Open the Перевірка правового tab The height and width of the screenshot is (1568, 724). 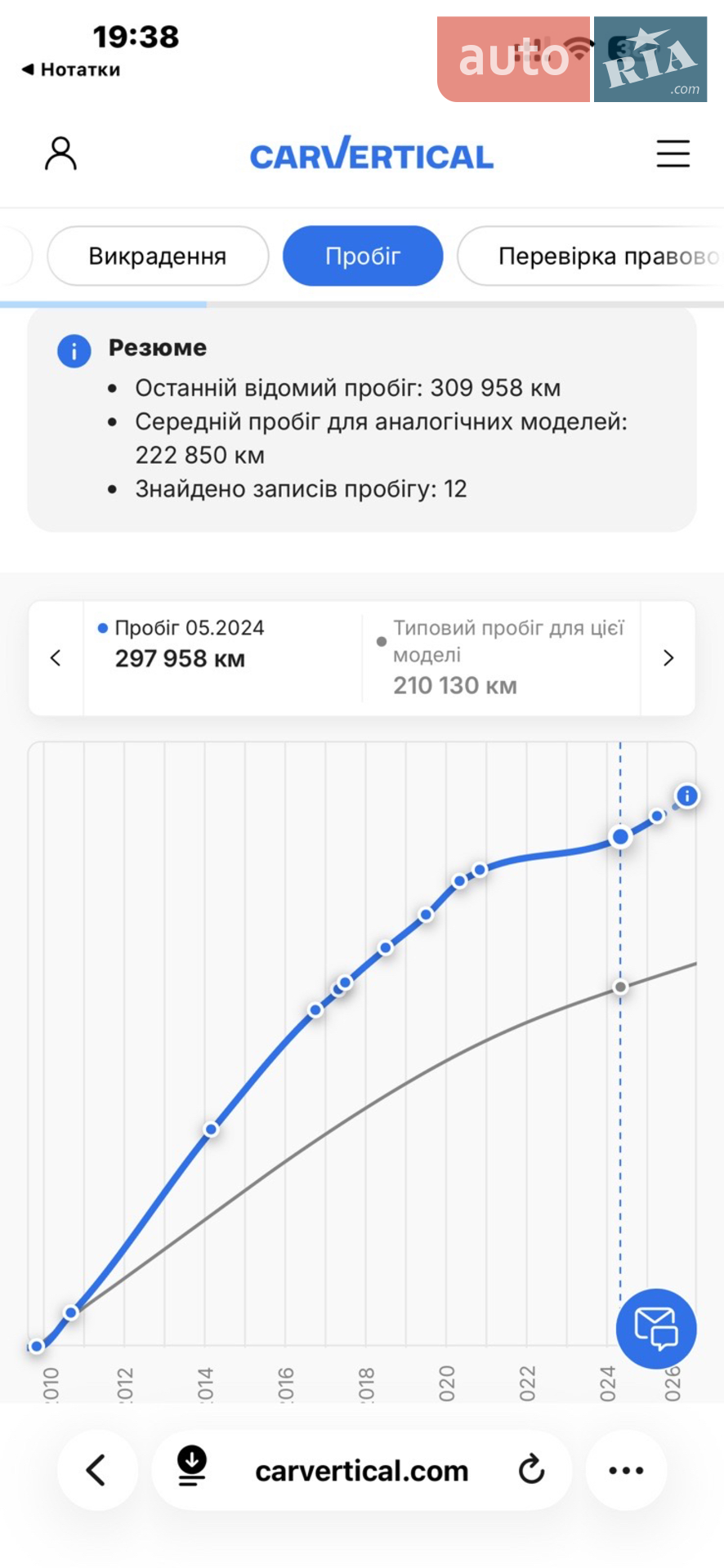[591, 256]
